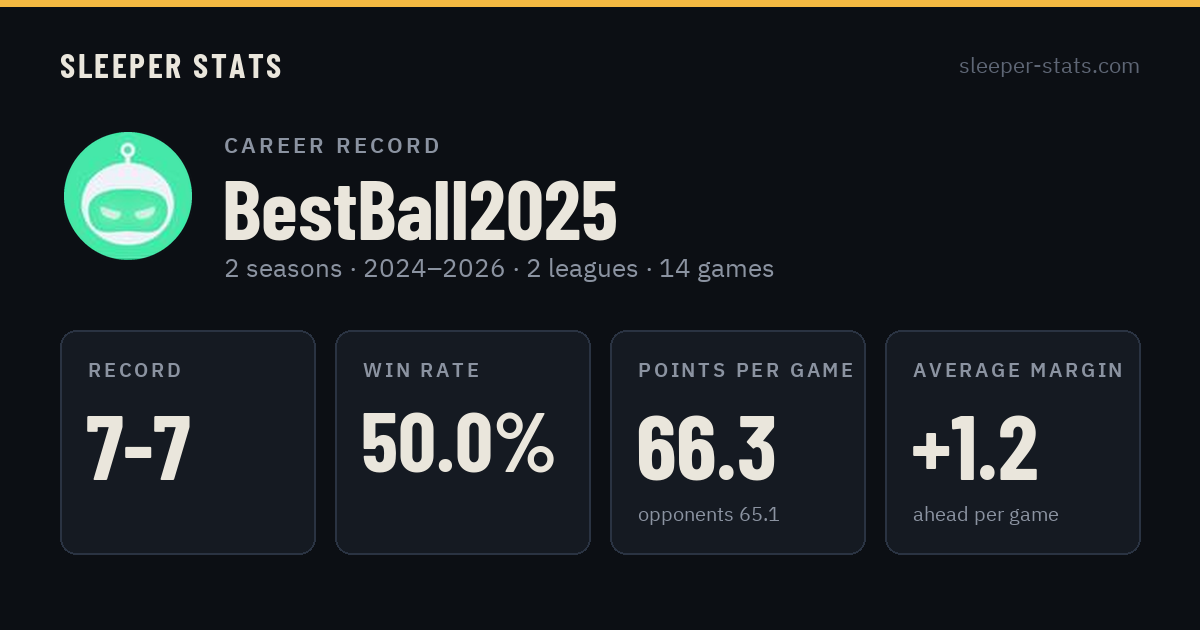1200x630 pixels.
Task: Open the sleeper-stats.com link
Action: [1049, 66]
